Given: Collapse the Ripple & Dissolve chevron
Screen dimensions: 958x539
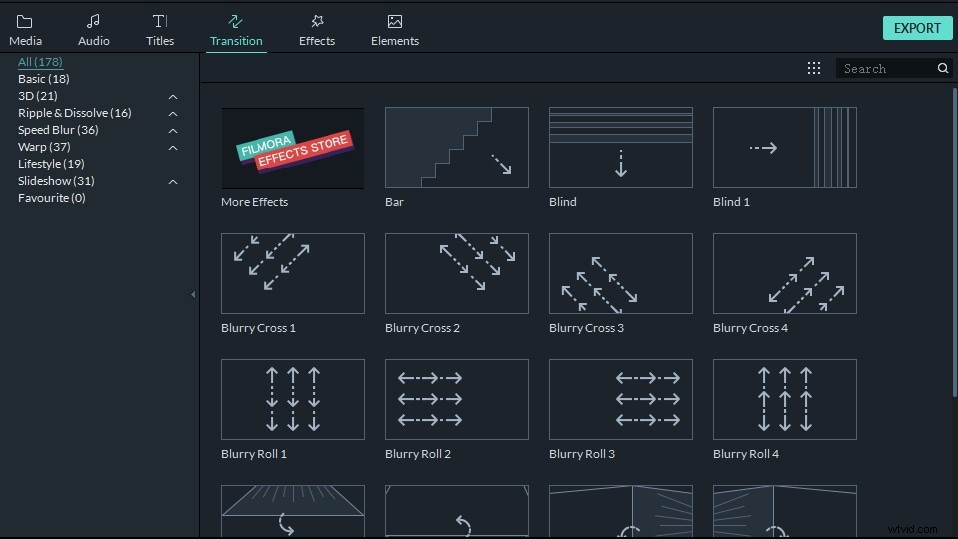Looking at the screenshot, I should click(173, 114).
